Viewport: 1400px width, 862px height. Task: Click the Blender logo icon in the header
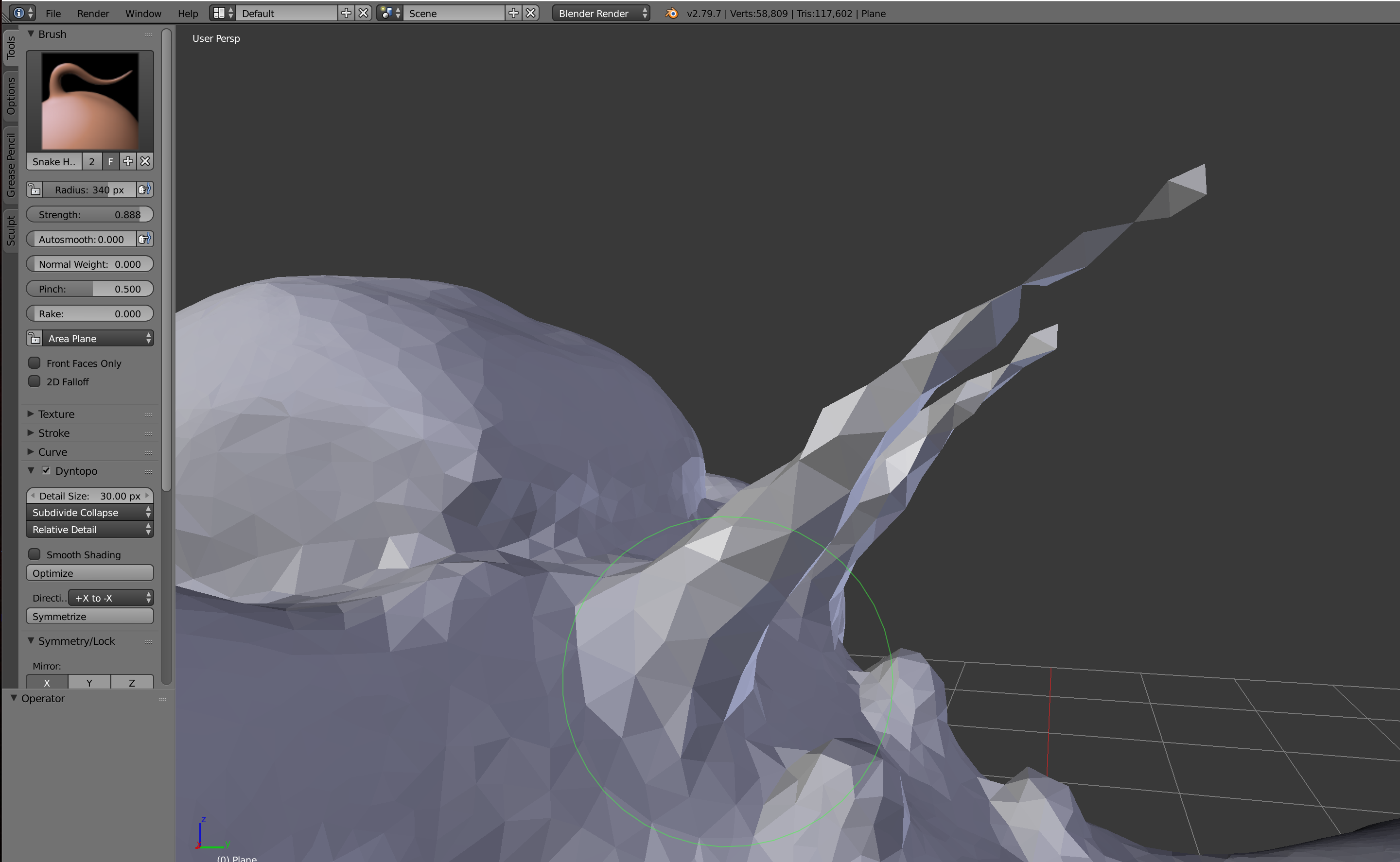tap(671, 13)
